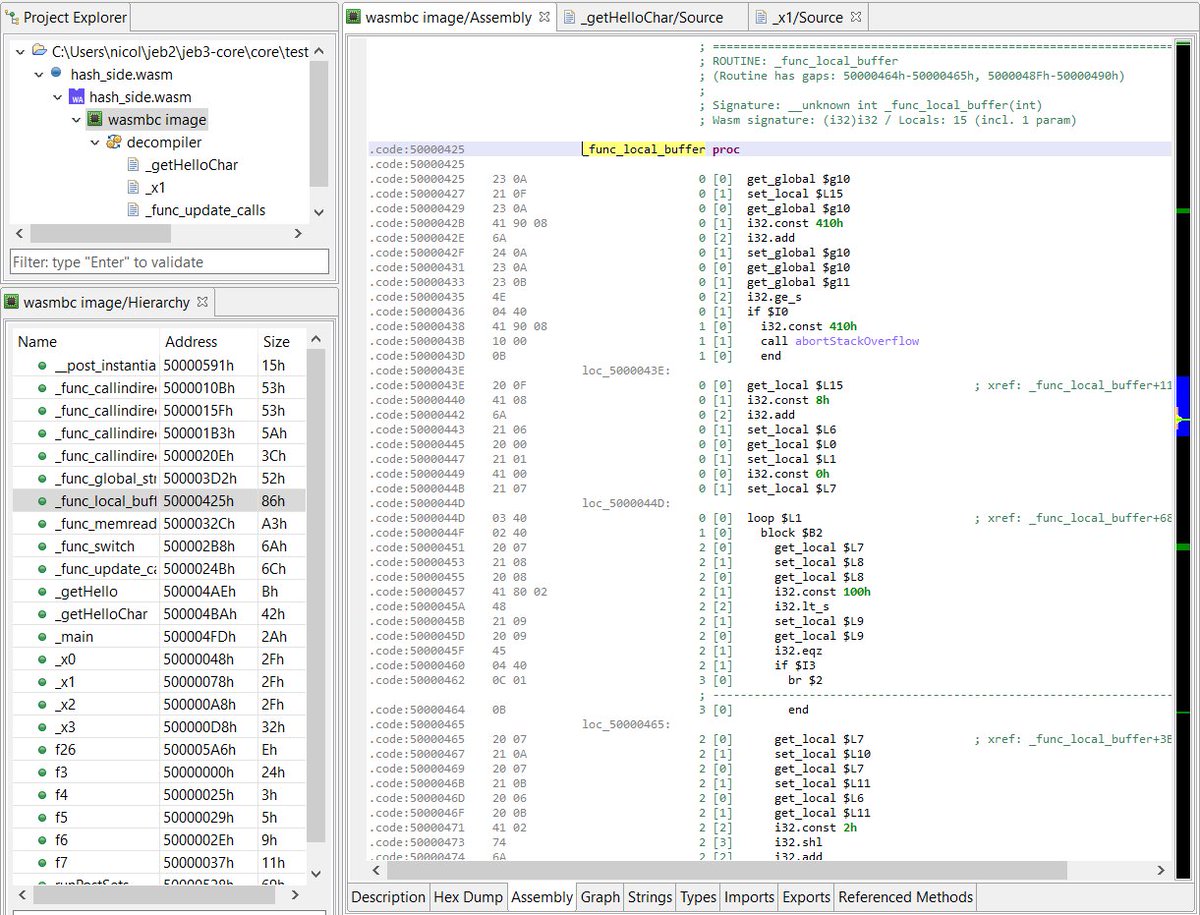Click the Project Explorer filter input field
This screenshot has width=1200, height=915.
pyautogui.click(x=169, y=262)
